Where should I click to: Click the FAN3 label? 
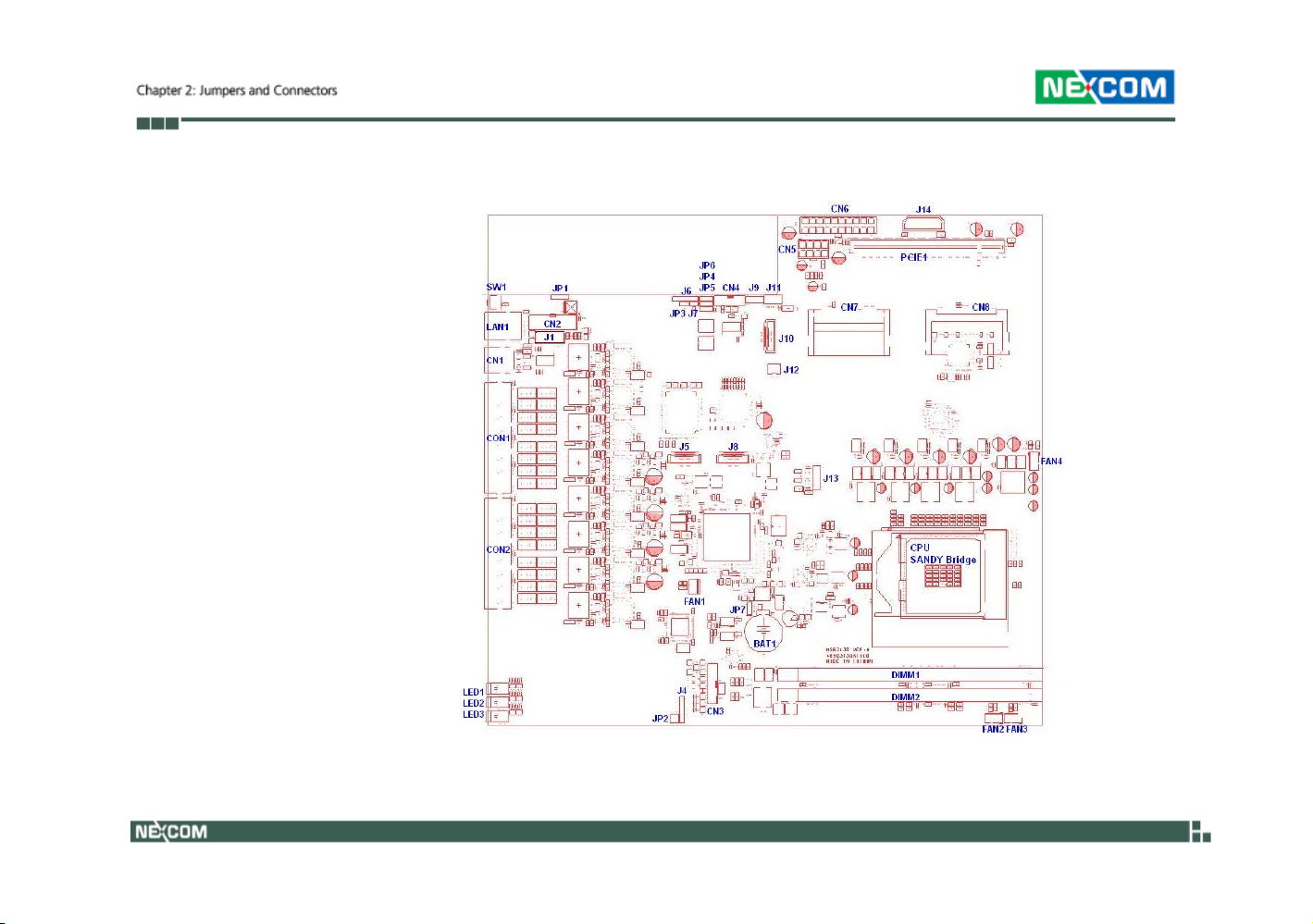point(1017,729)
